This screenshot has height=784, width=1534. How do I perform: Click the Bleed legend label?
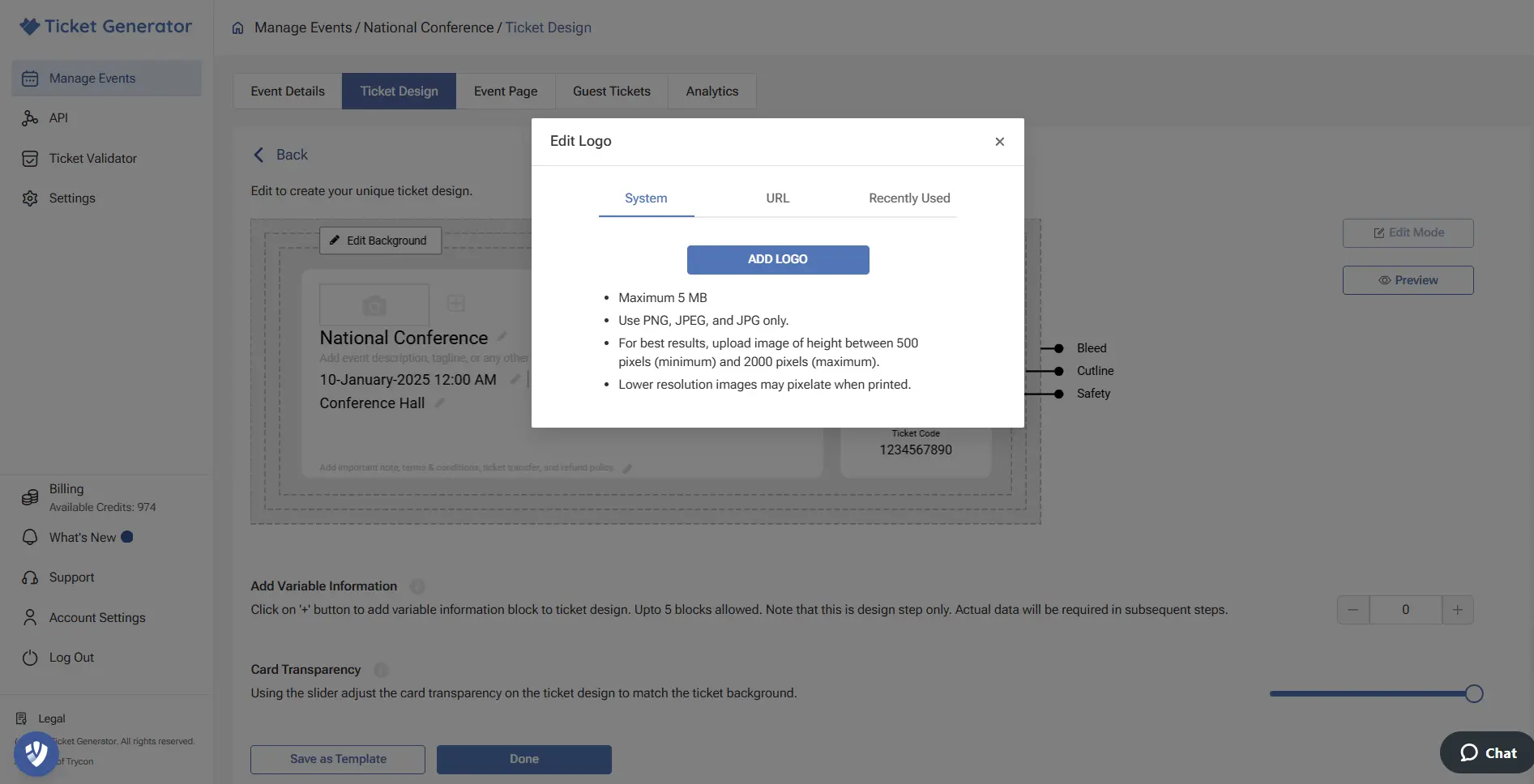click(1092, 348)
